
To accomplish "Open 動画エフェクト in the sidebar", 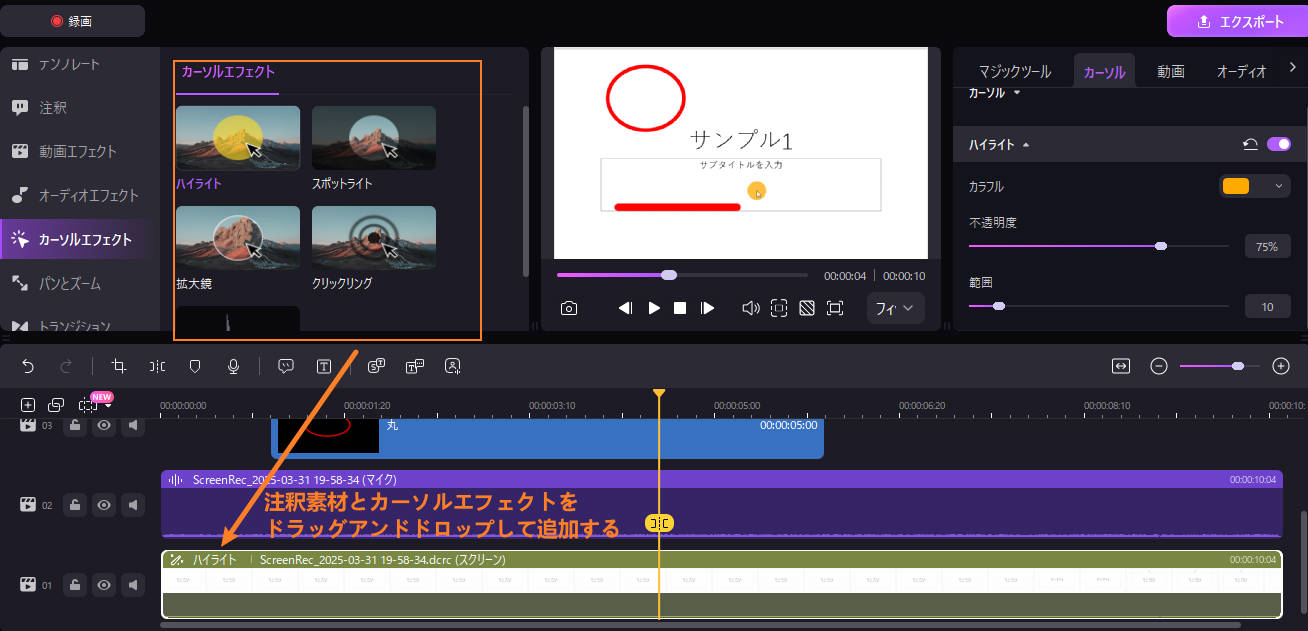I will [x=80, y=151].
